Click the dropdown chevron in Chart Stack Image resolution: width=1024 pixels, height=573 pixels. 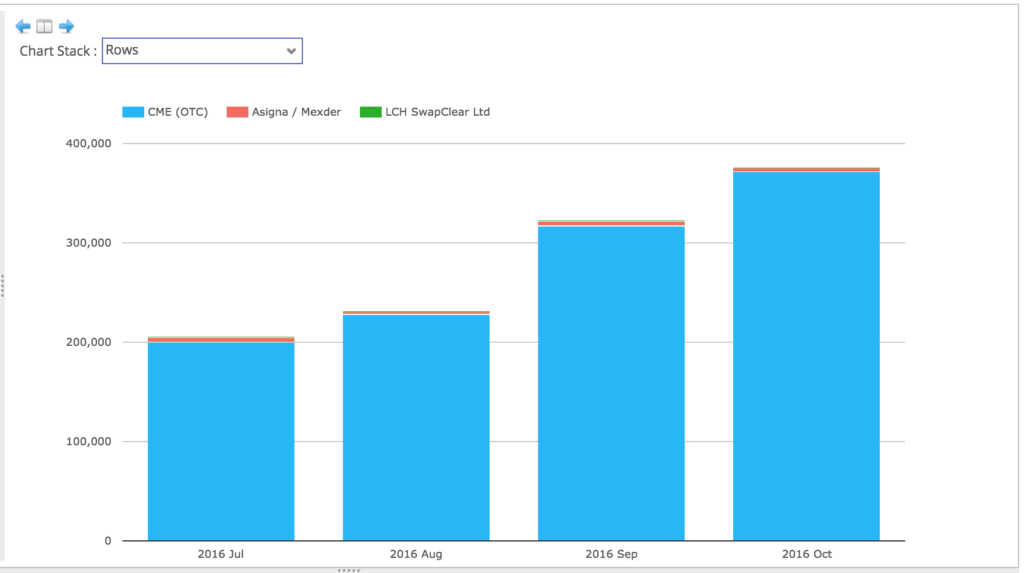click(x=291, y=51)
